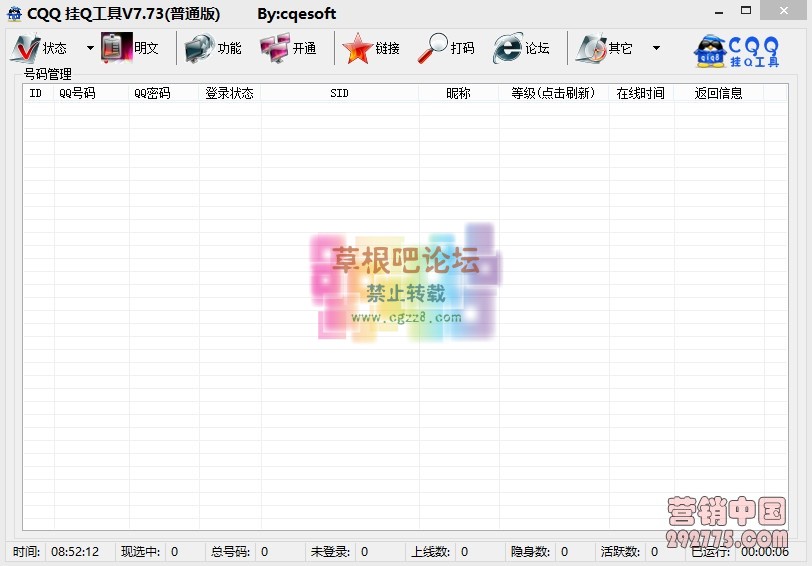
Task: Click the 隐身数 status bar label
Action: point(530,552)
